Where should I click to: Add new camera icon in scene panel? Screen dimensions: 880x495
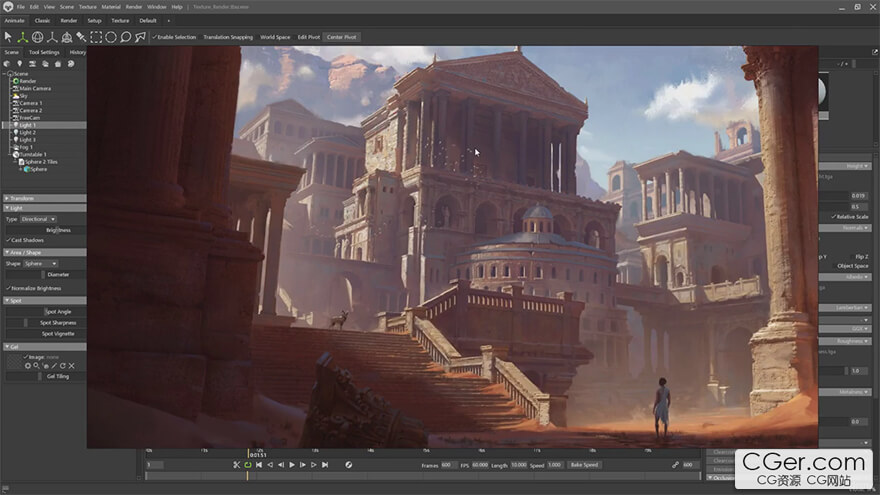(x=33, y=64)
